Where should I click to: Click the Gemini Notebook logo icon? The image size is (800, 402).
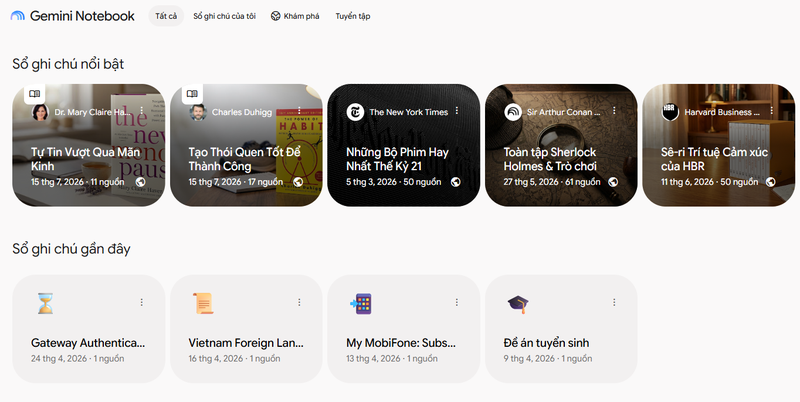click(17, 16)
